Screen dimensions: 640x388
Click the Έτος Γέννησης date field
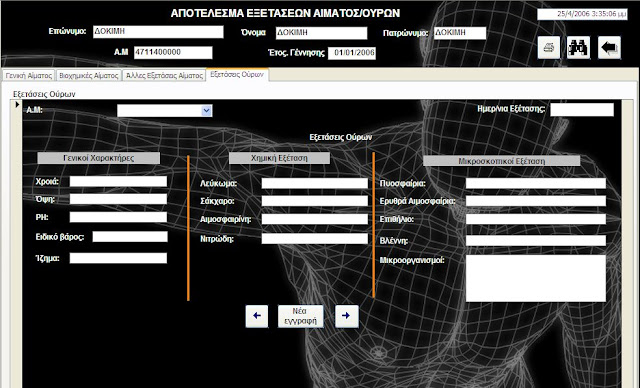[x=352, y=53]
